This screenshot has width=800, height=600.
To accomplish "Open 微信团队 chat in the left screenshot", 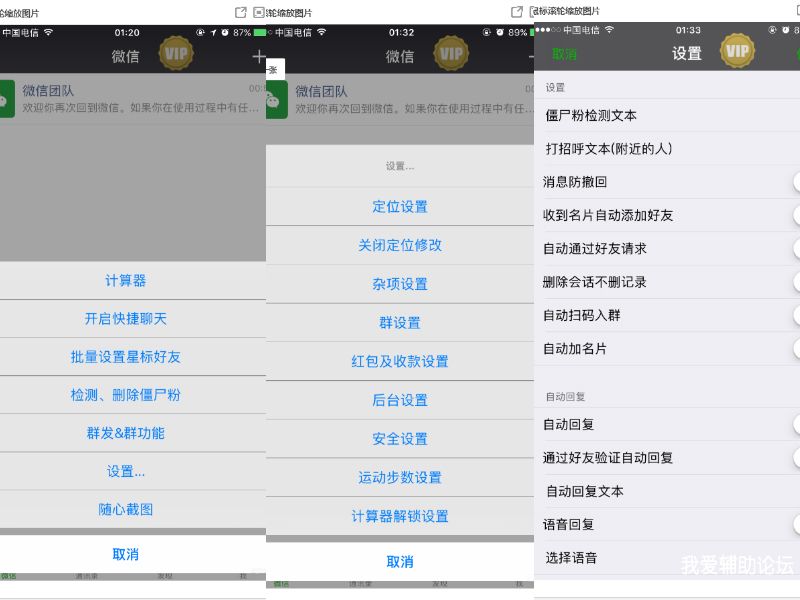I will tap(133, 99).
